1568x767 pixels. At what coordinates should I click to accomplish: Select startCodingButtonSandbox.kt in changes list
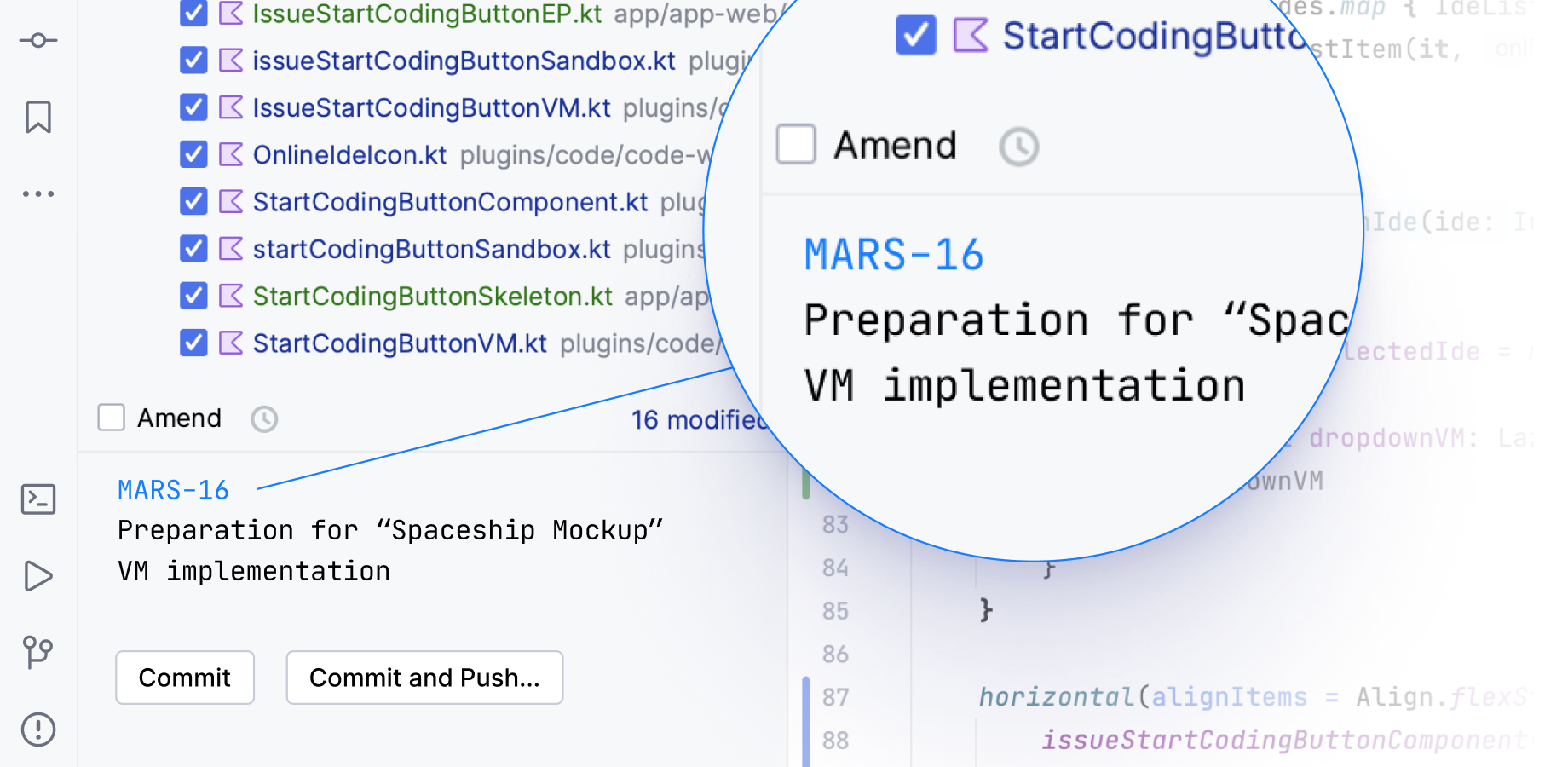(432, 249)
